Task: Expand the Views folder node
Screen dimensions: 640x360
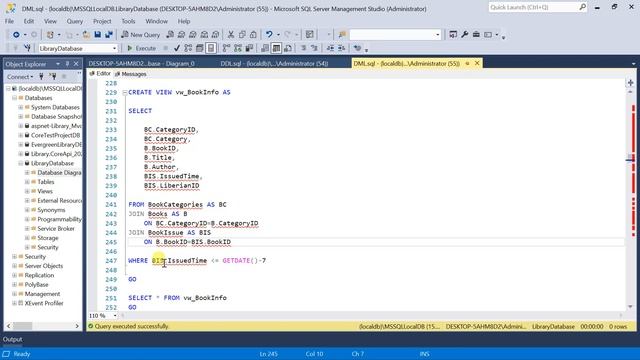Action: 27,191
